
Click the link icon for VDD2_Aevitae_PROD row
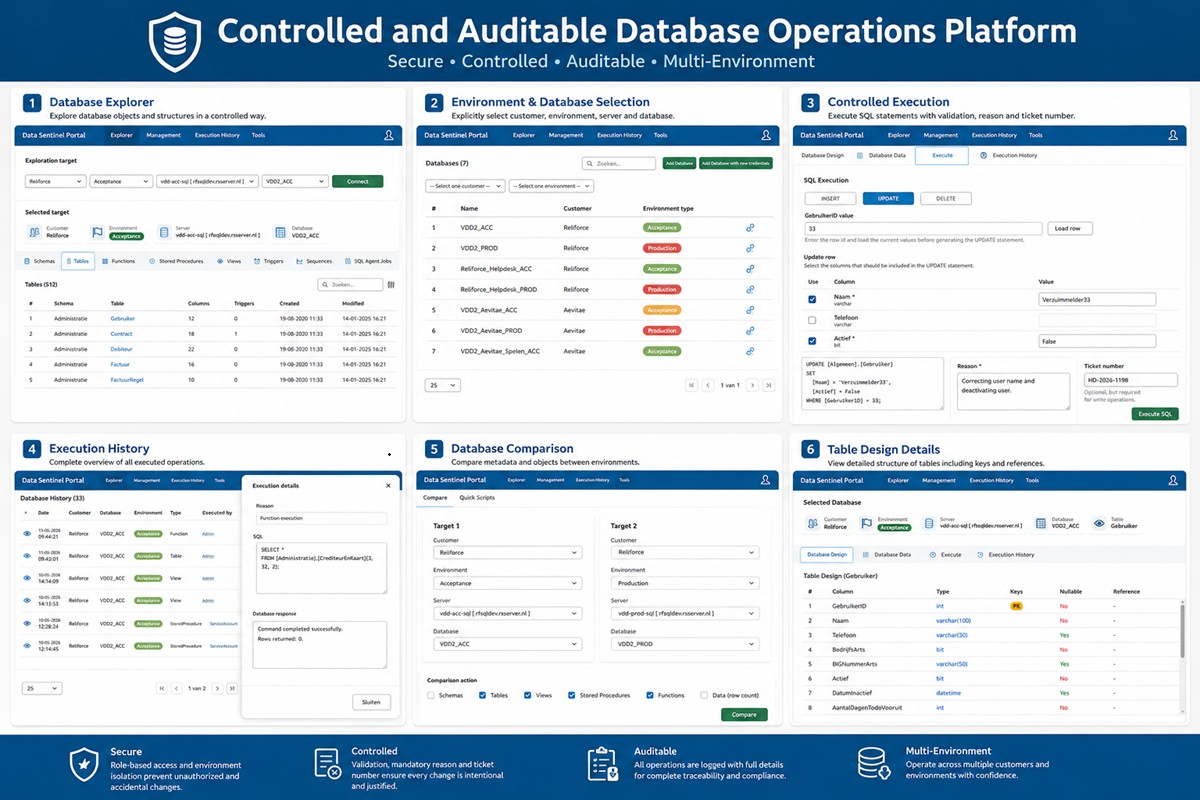point(750,331)
